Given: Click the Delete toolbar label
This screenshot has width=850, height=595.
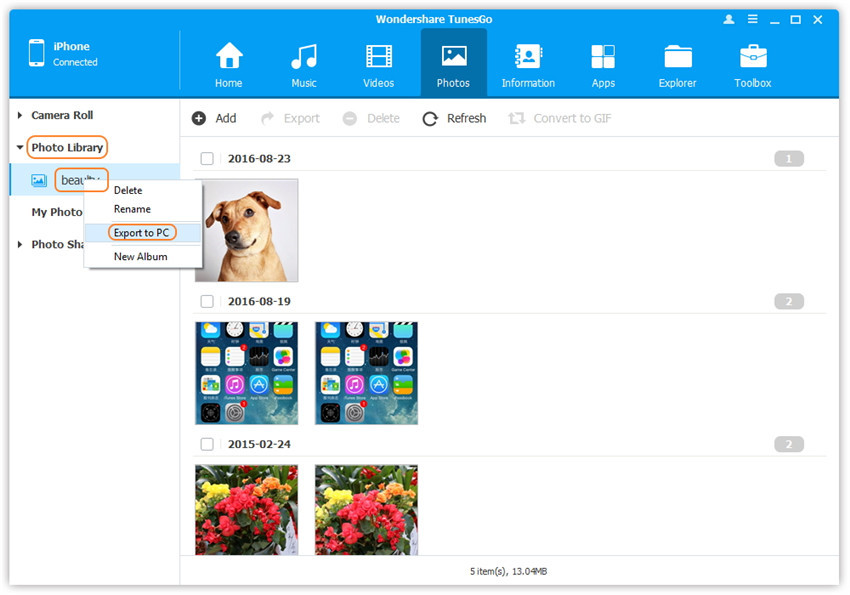Looking at the screenshot, I should (383, 118).
